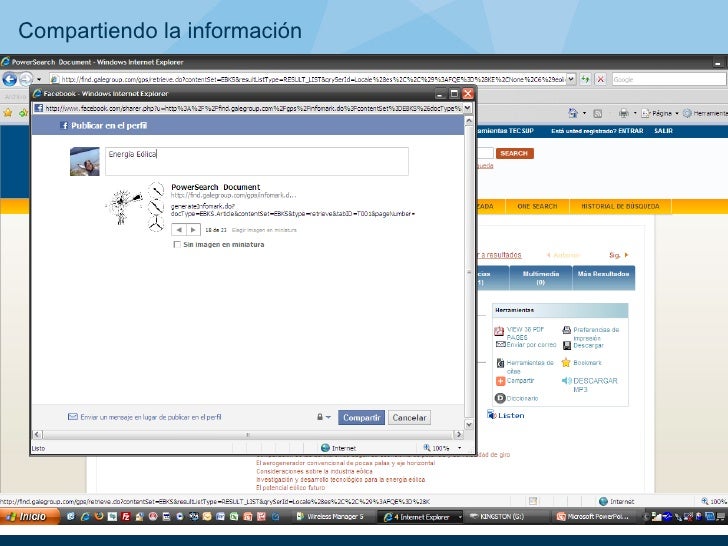
Task: Click the red Stop icon beside address bar
Action: coord(600,79)
